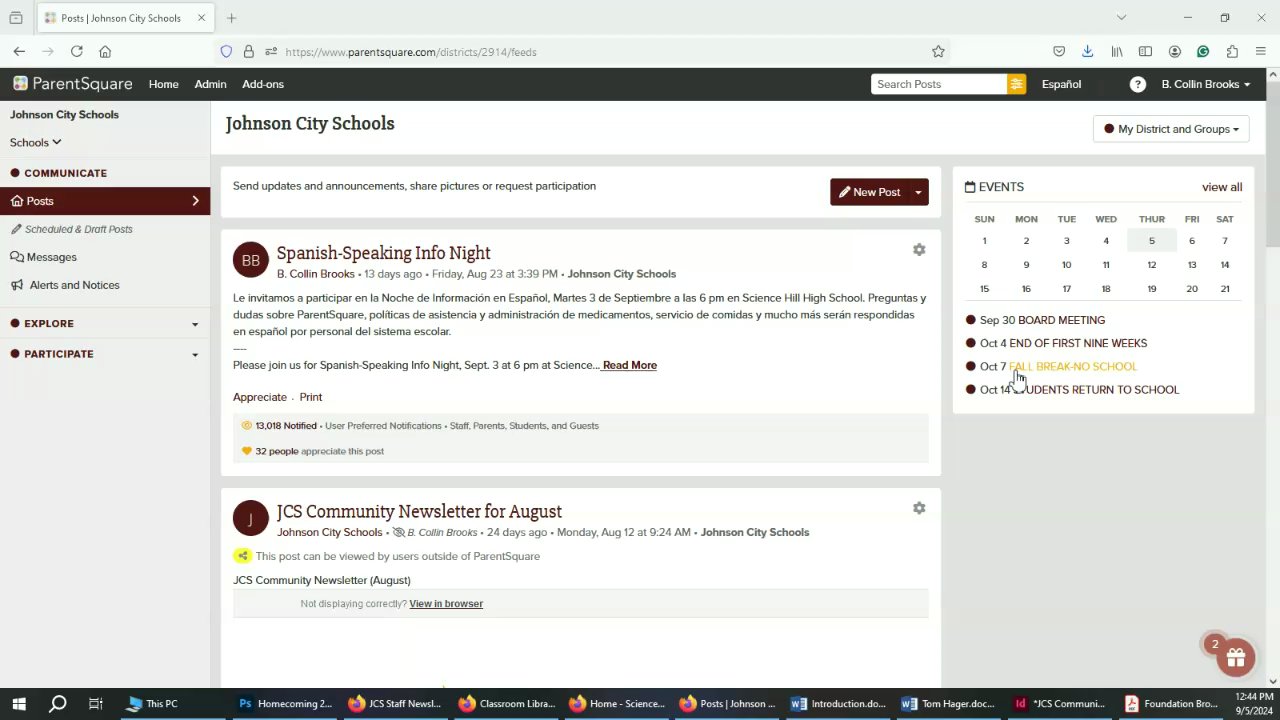Click the gift box widget icon

[1236, 657]
